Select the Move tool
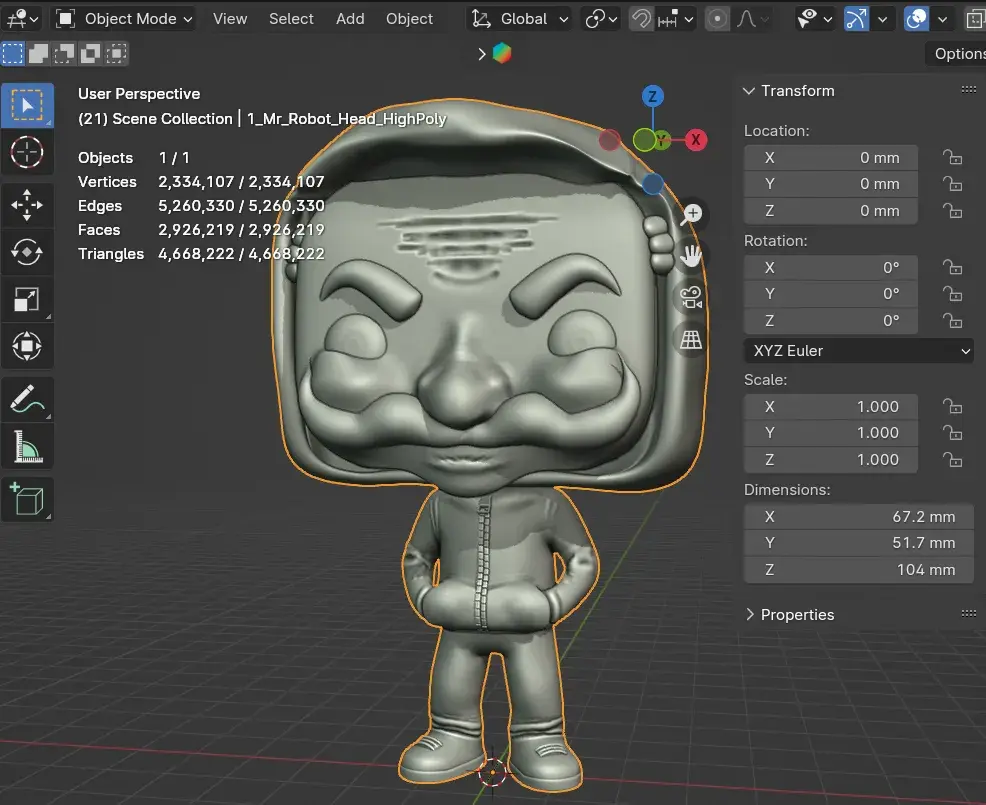 (27, 205)
